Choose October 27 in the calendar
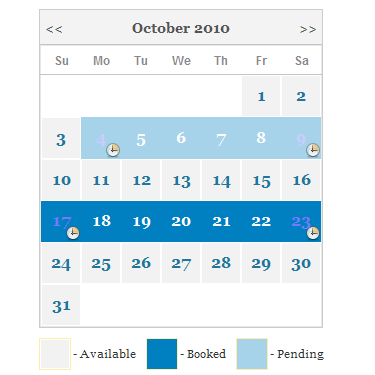Screen dimensions: 375x375 tap(181, 263)
